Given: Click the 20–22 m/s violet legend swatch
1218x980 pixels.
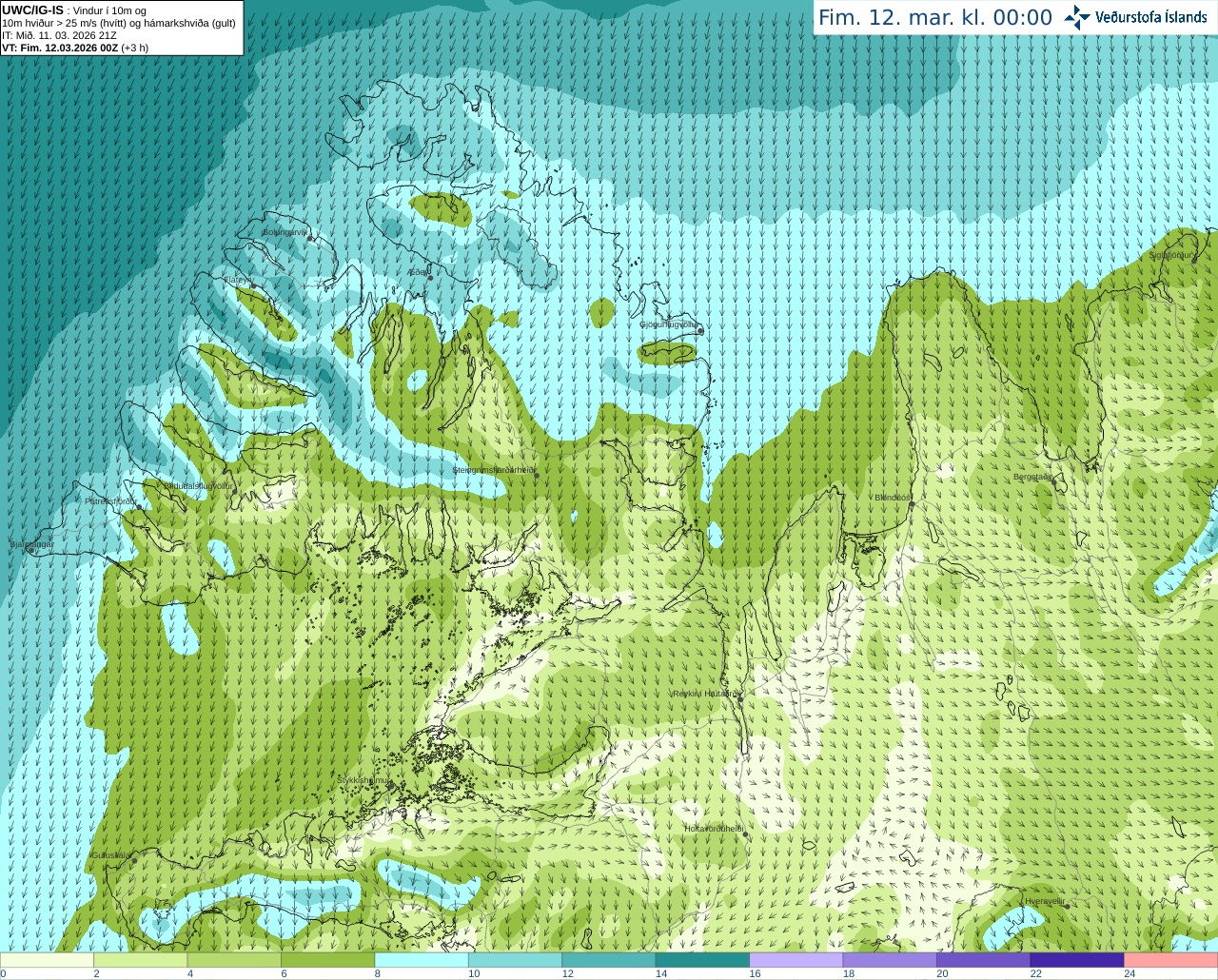Looking at the screenshot, I should 984,960.
